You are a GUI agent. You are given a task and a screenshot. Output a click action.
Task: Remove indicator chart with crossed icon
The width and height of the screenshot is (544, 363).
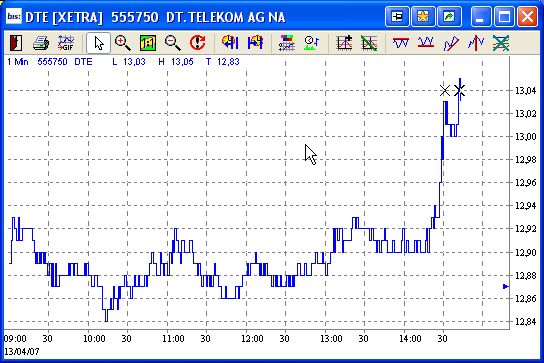[x=369, y=43]
